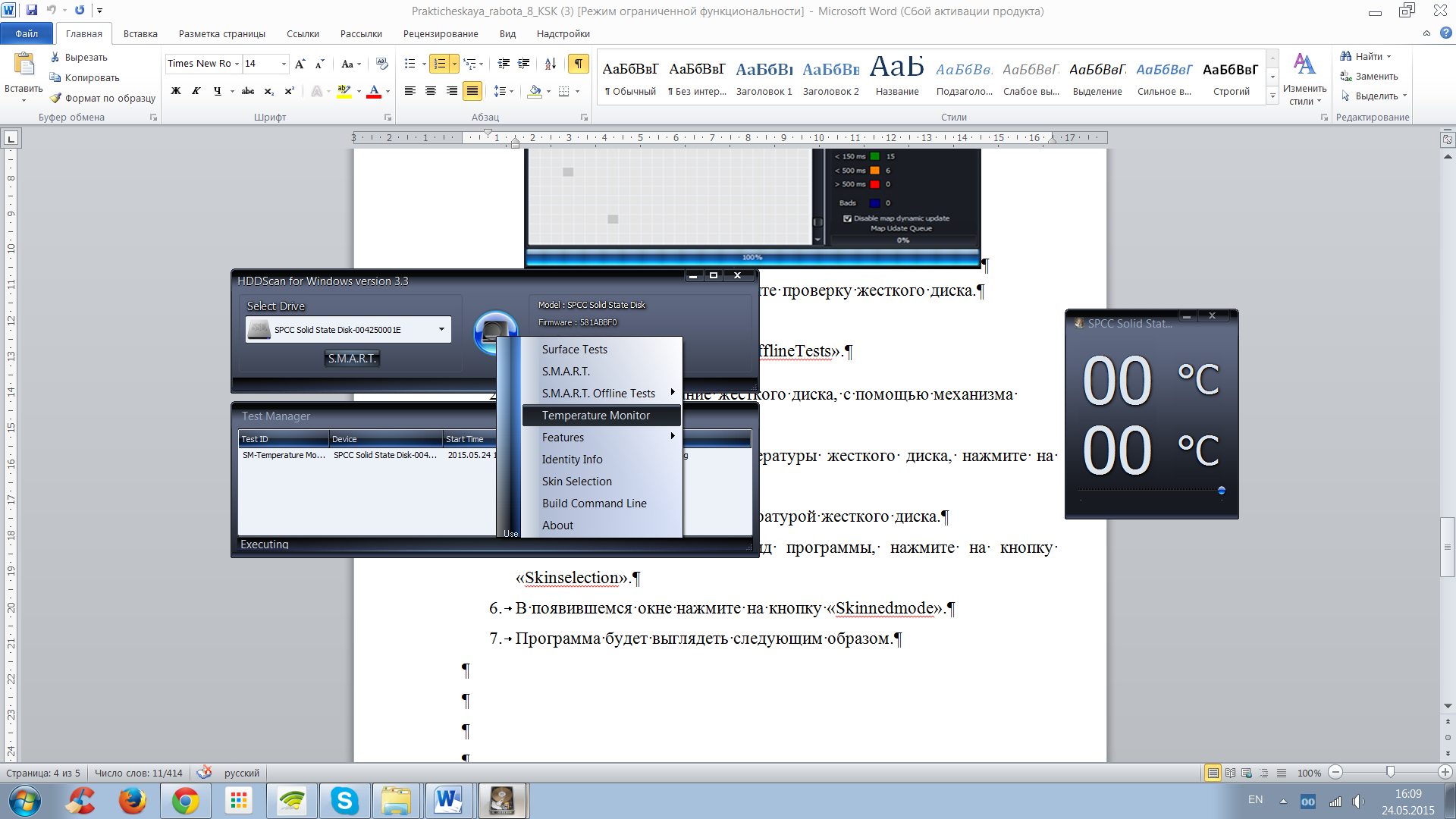
Task: Click the Windows Start button
Action: [x=25, y=802]
